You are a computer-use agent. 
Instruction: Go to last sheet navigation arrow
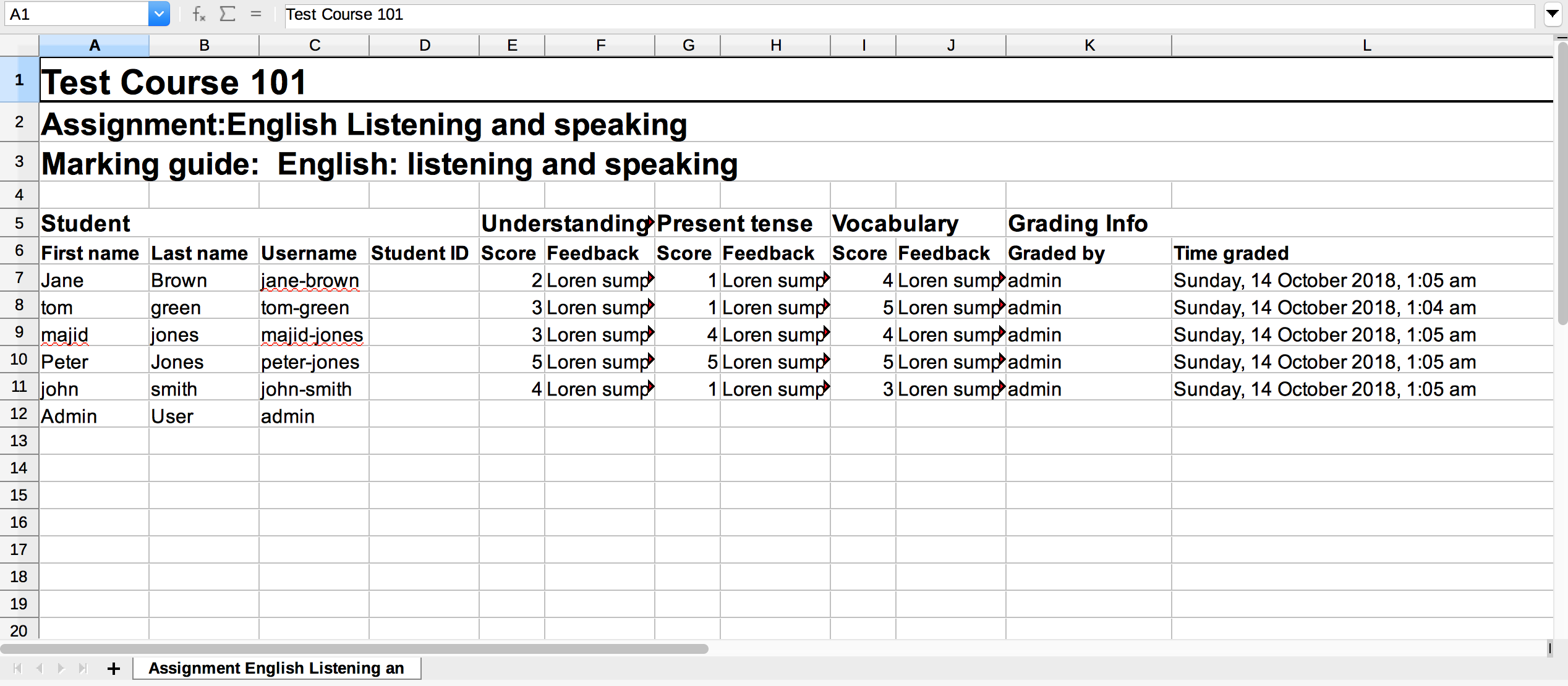pyautogui.click(x=83, y=668)
